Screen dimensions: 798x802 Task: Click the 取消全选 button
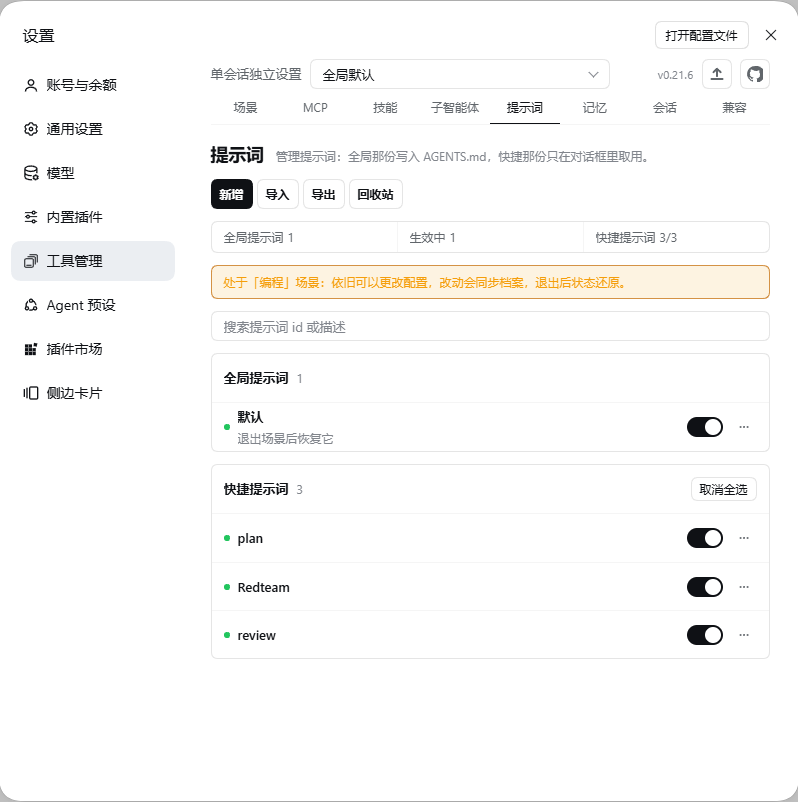coord(723,489)
